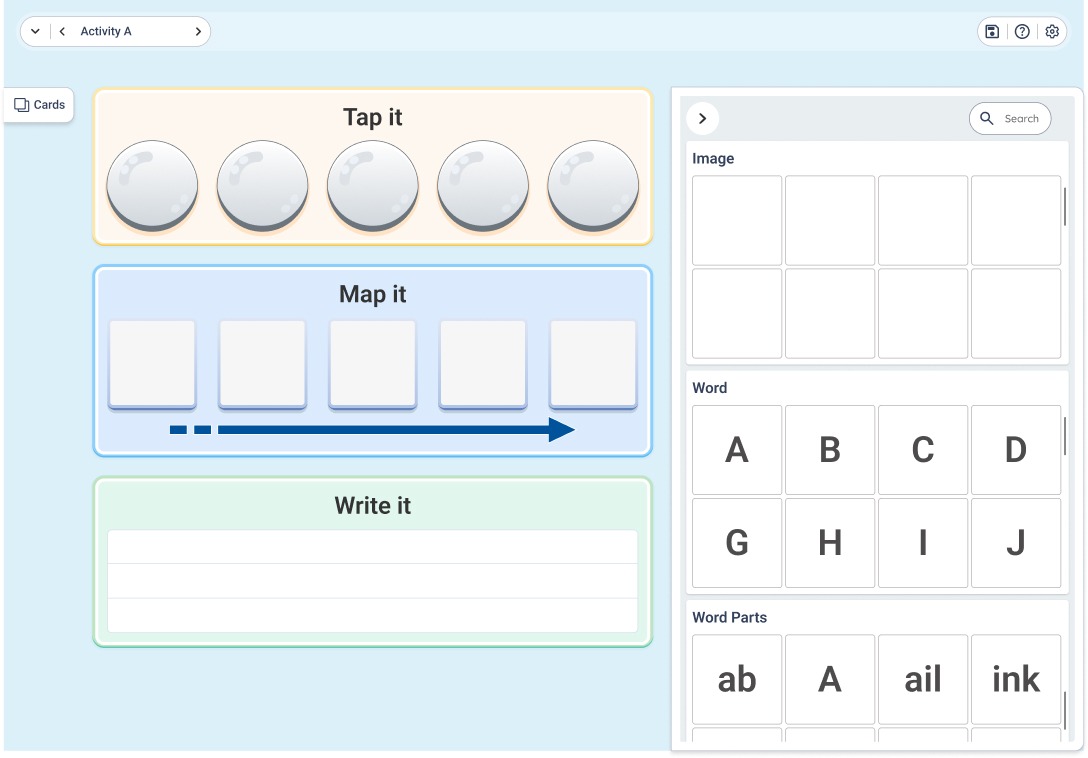Tap the second Tap it bubble
The height and width of the screenshot is (758, 1088).
tap(262, 185)
